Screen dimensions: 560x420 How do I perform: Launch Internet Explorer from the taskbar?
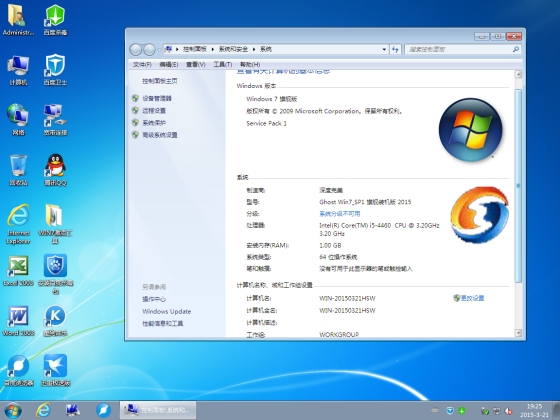(x=43, y=410)
